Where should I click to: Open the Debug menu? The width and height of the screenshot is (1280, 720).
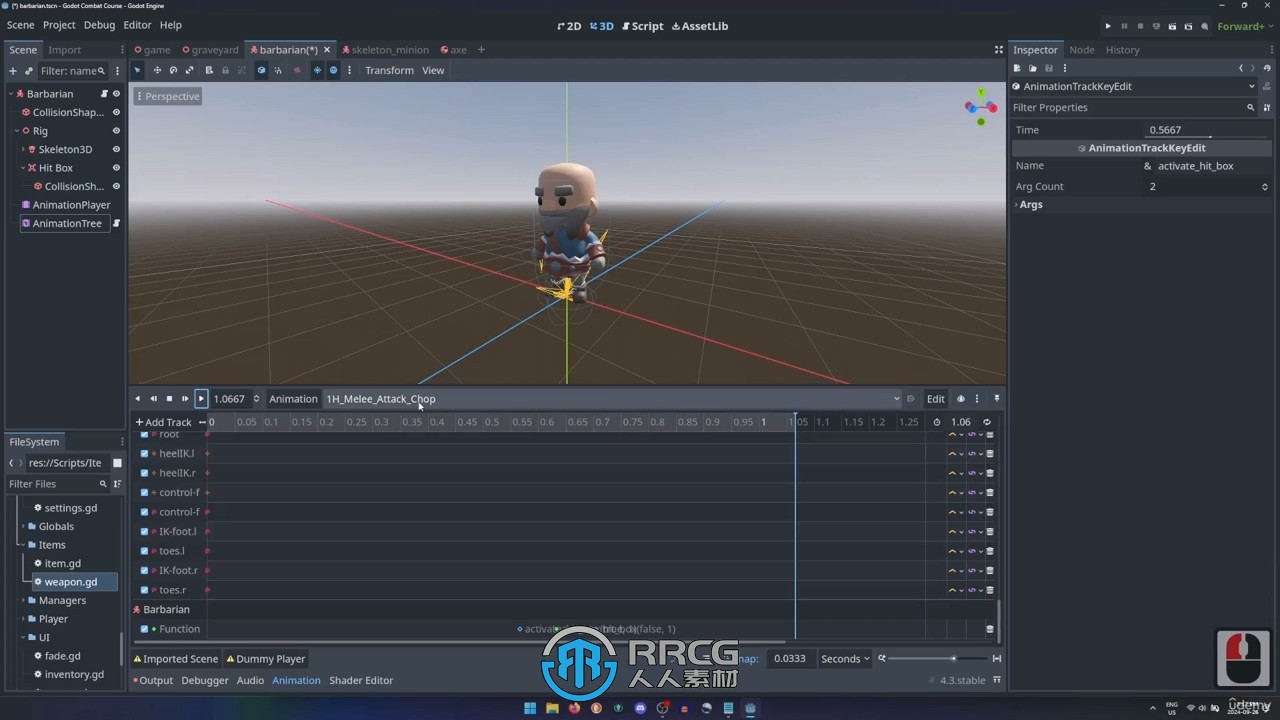tap(99, 25)
